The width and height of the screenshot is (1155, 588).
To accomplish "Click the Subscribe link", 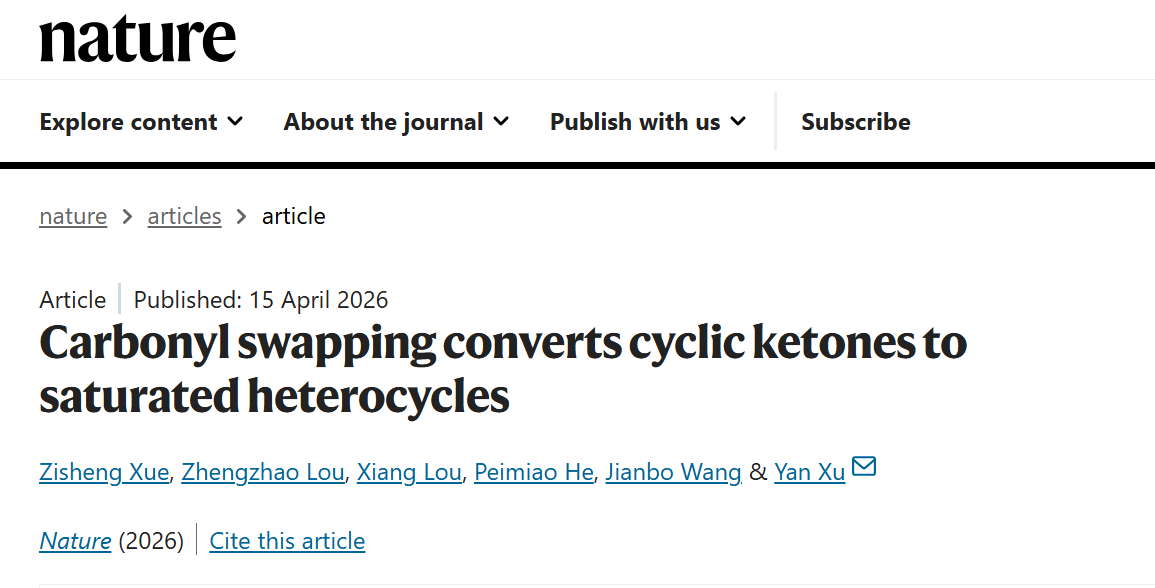I will pyautogui.click(x=855, y=122).
